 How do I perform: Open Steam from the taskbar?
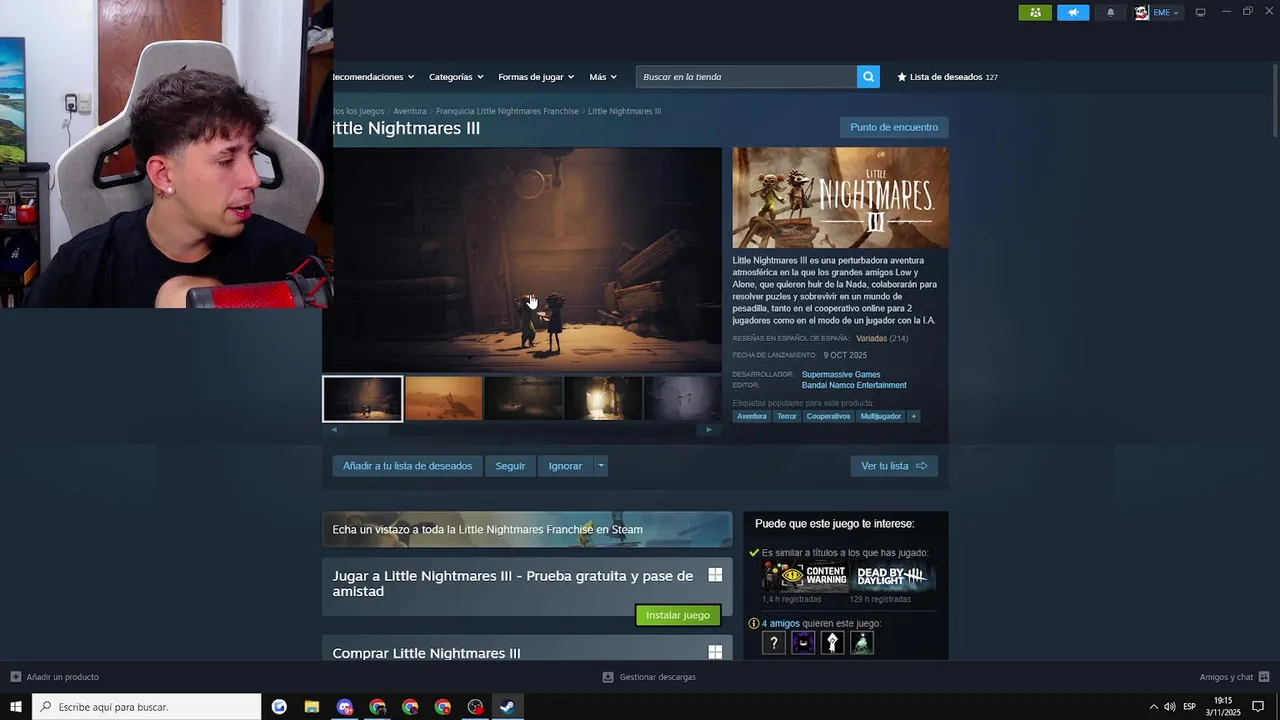(508, 707)
